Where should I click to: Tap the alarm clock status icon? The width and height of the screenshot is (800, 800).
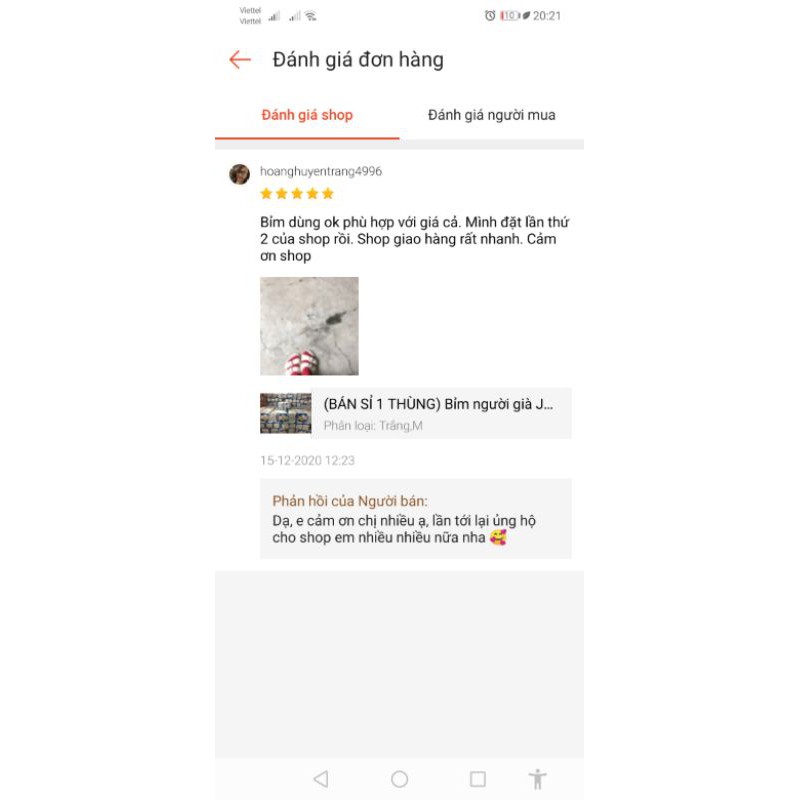click(490, 16)
